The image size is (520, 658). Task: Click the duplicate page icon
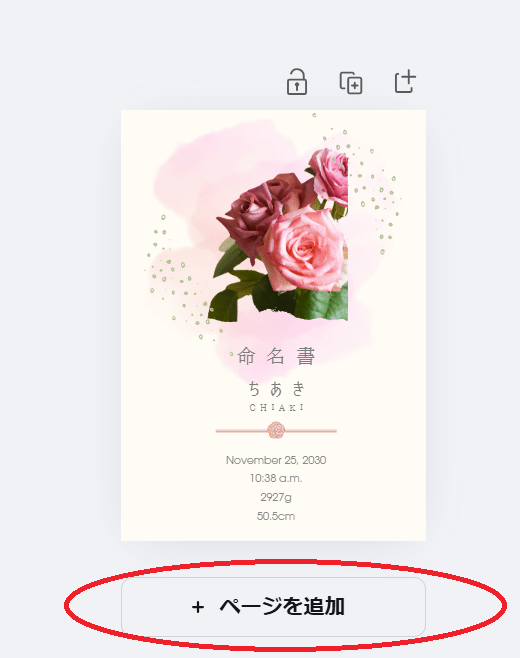[351, 82]
